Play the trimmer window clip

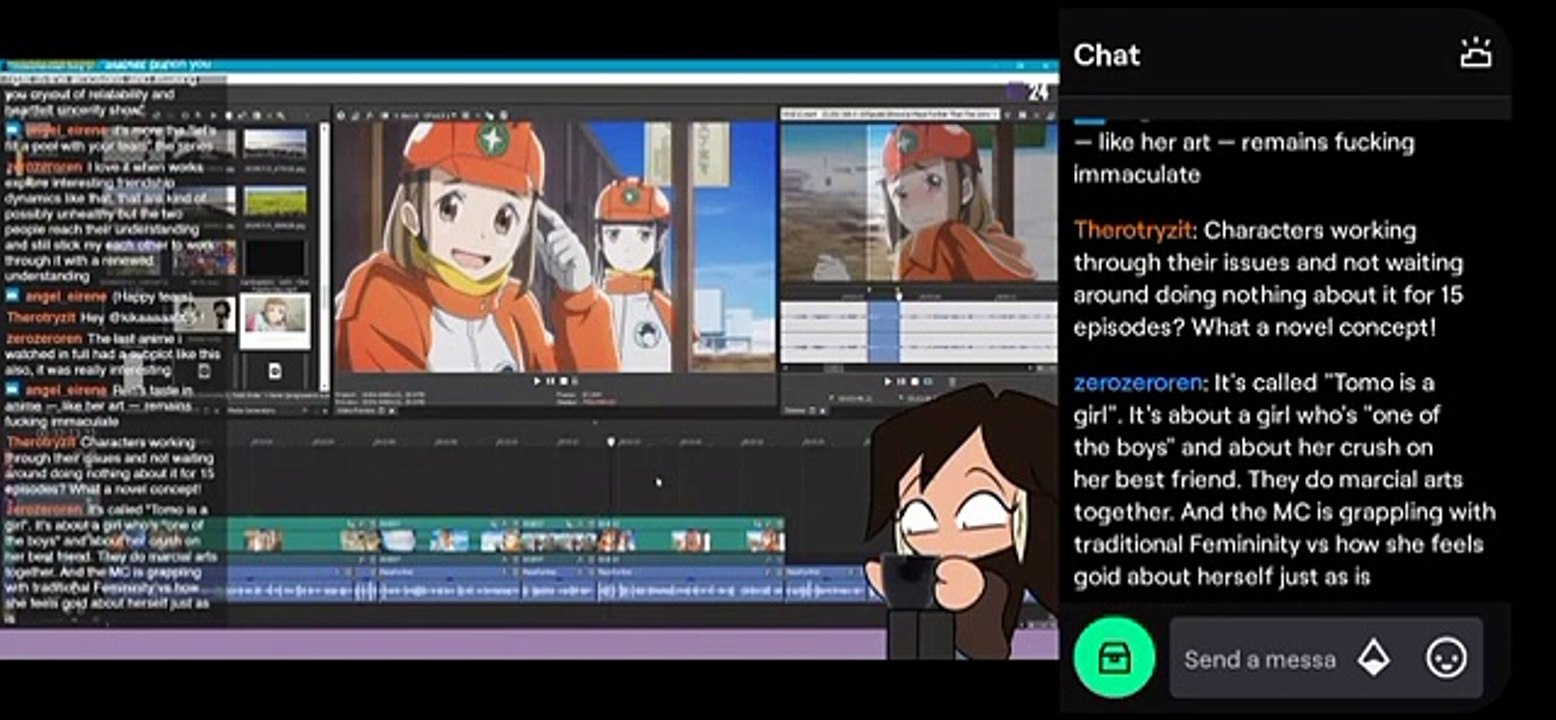click(x=889, y=381)
